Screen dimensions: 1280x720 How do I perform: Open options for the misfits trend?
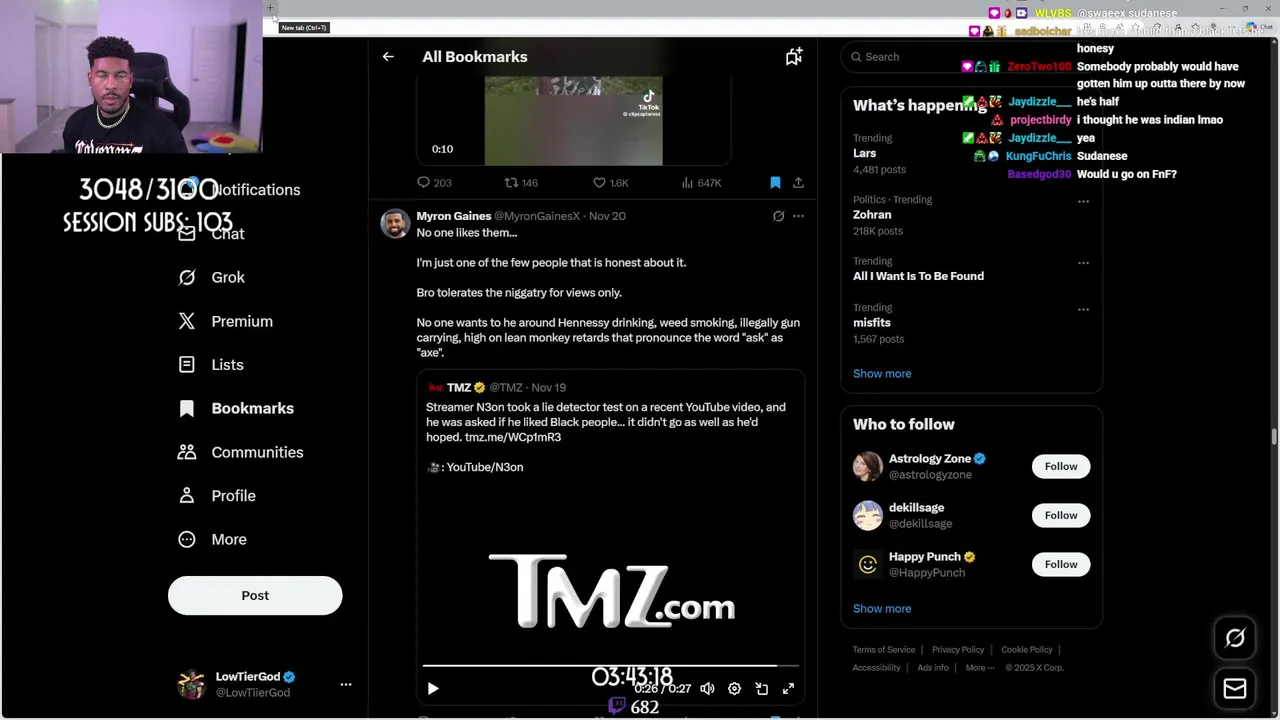[x=1083, y=310]
